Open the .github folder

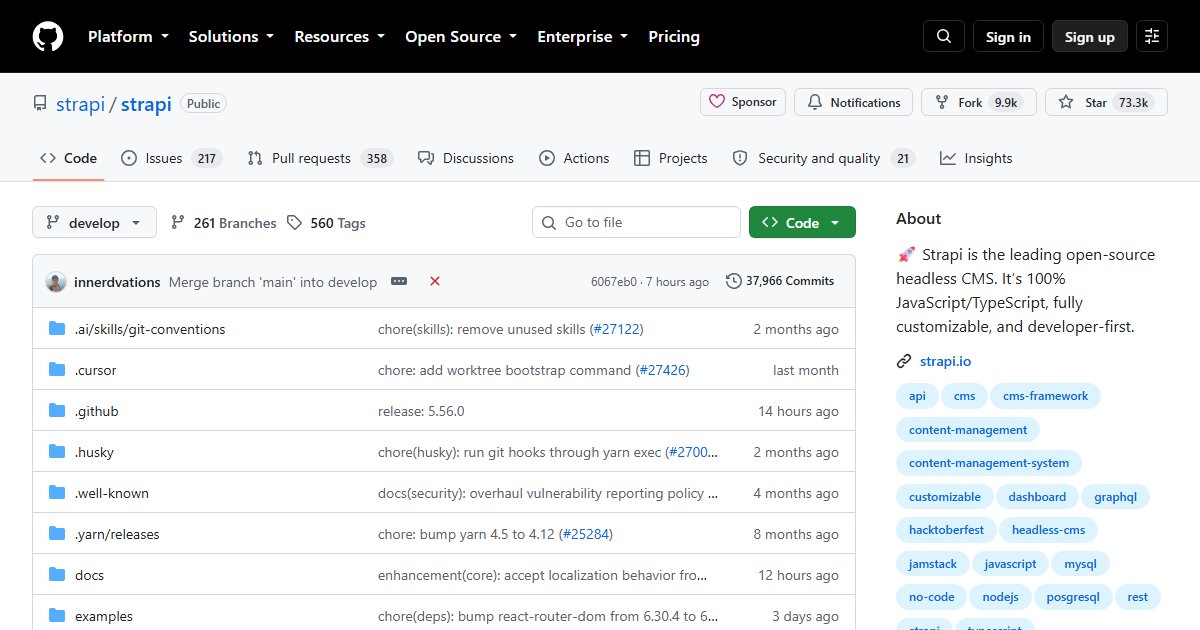click(96, 411)
